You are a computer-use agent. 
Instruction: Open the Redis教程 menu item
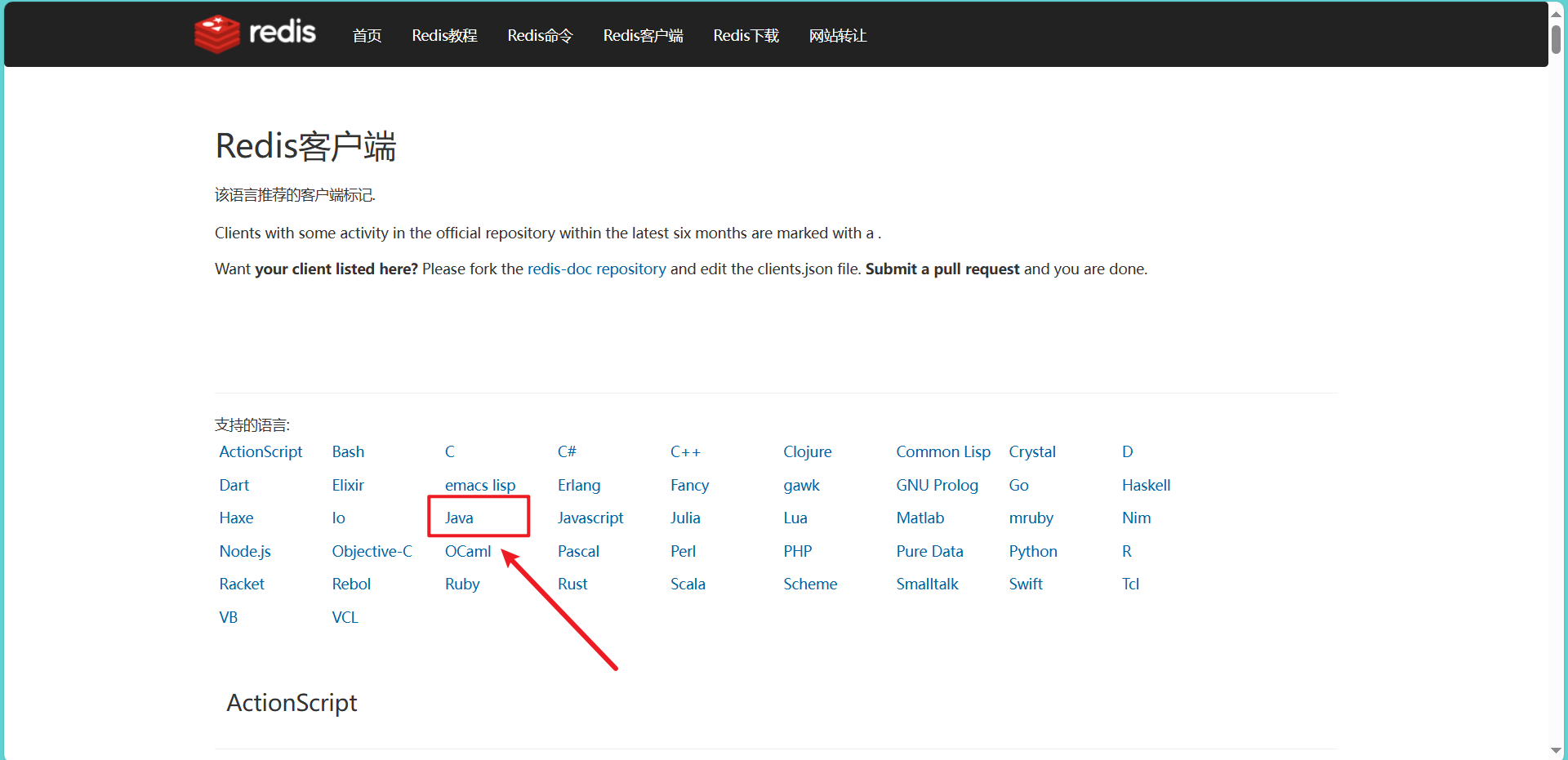coord(444,36)
